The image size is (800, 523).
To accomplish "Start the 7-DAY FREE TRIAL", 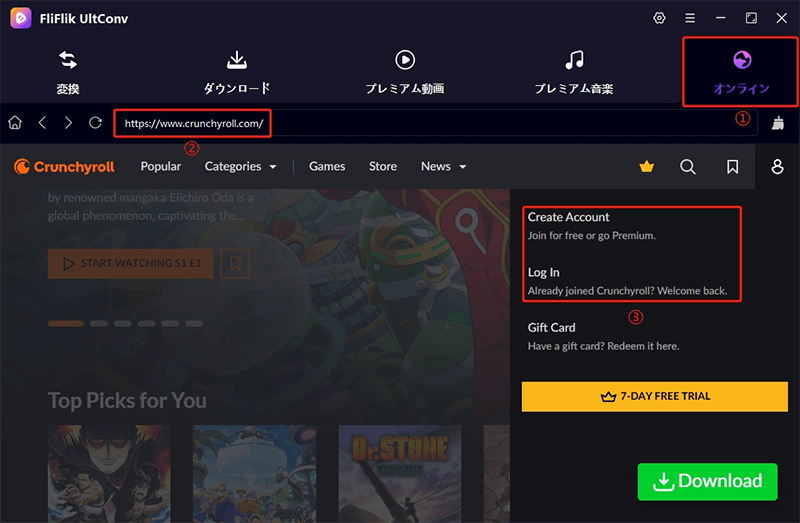I will [x=655, y=396].
